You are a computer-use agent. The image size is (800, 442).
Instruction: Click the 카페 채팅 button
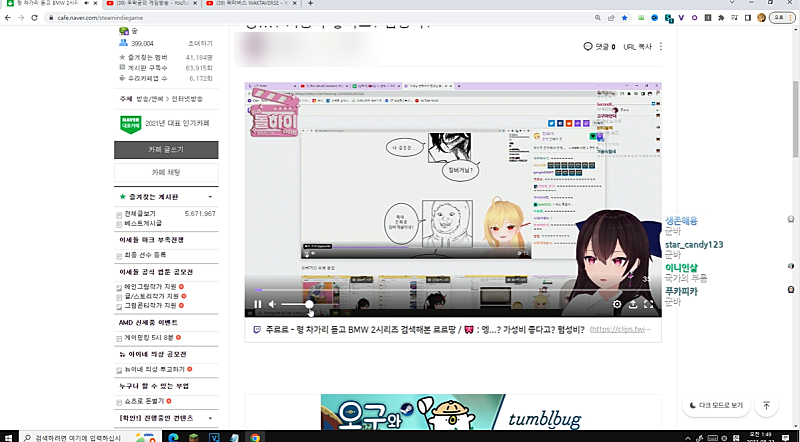click(166, 173)
